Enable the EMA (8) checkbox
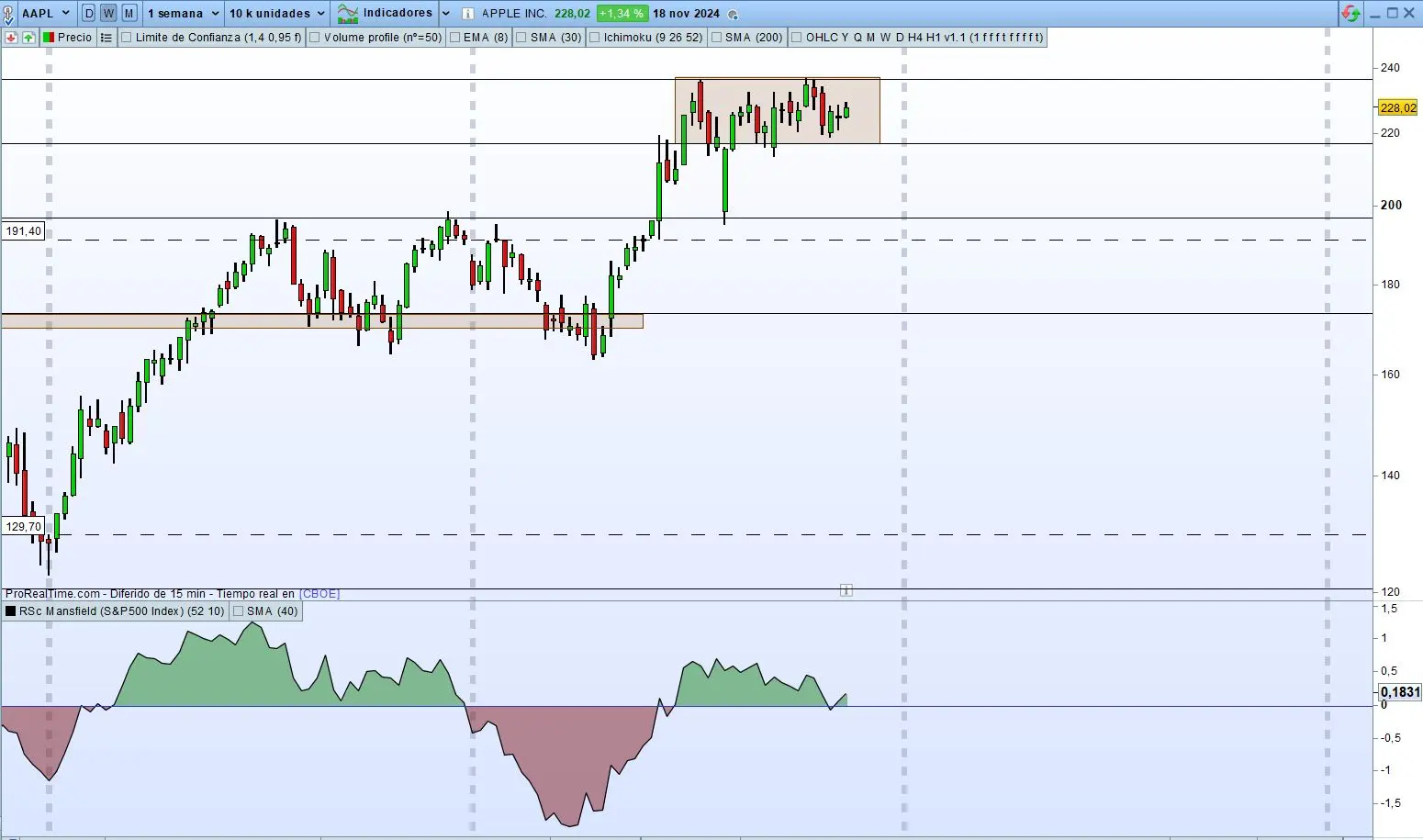The image size is (1423, 840). coord(455,38)
